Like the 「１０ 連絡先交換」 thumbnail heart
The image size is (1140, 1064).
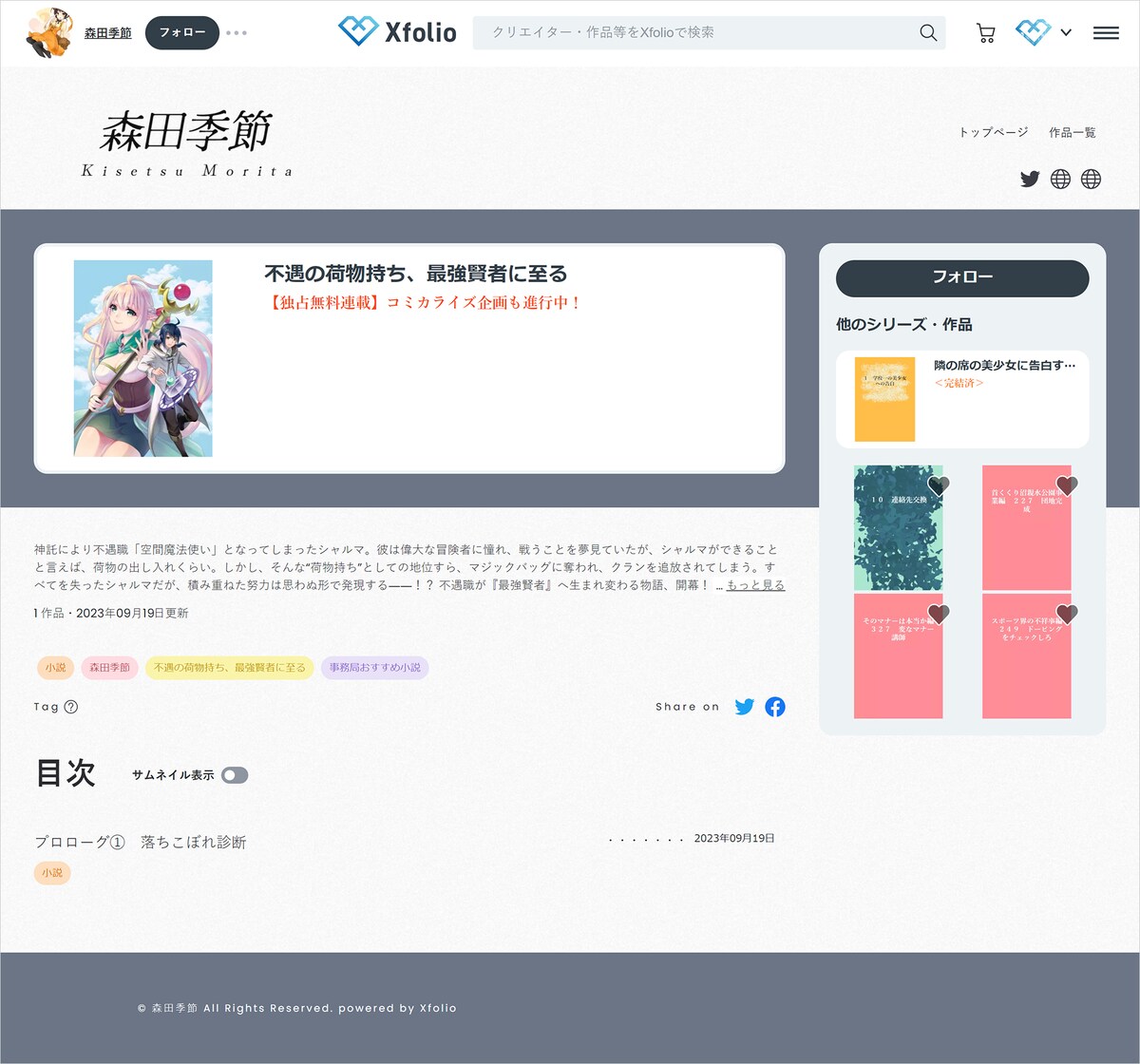[939, 485]
